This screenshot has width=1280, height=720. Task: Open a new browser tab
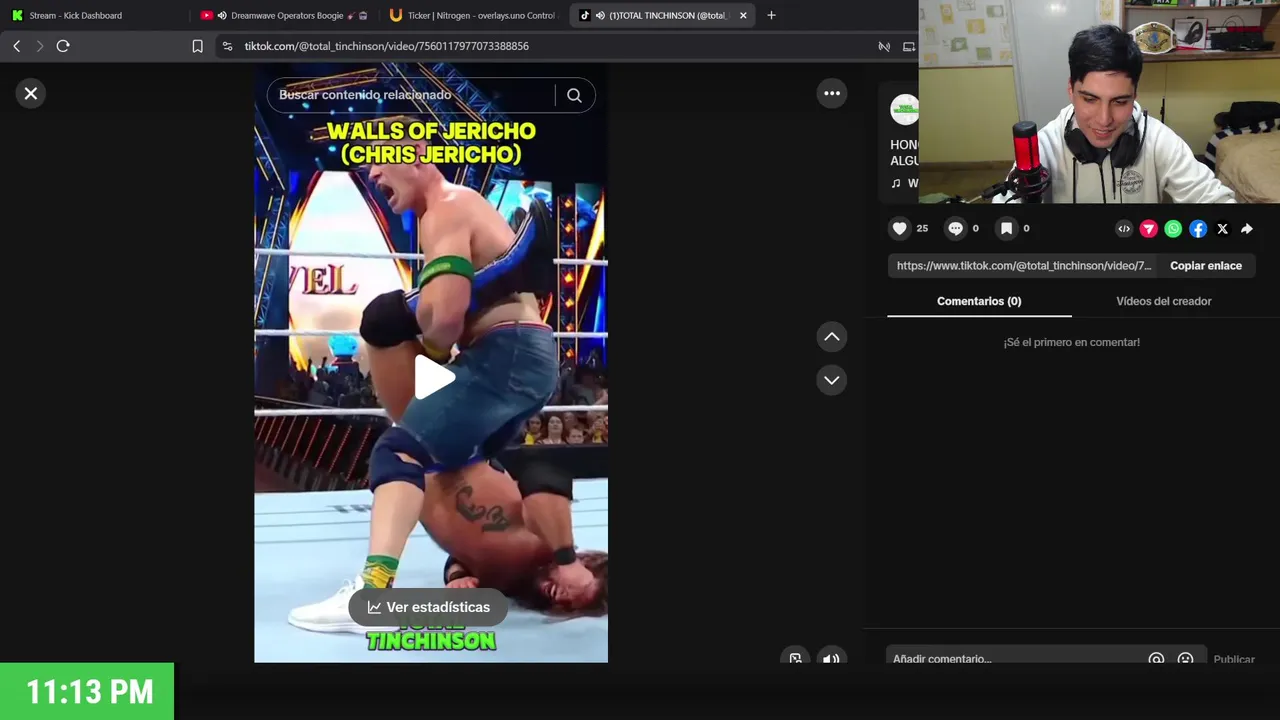click(771, 15)
